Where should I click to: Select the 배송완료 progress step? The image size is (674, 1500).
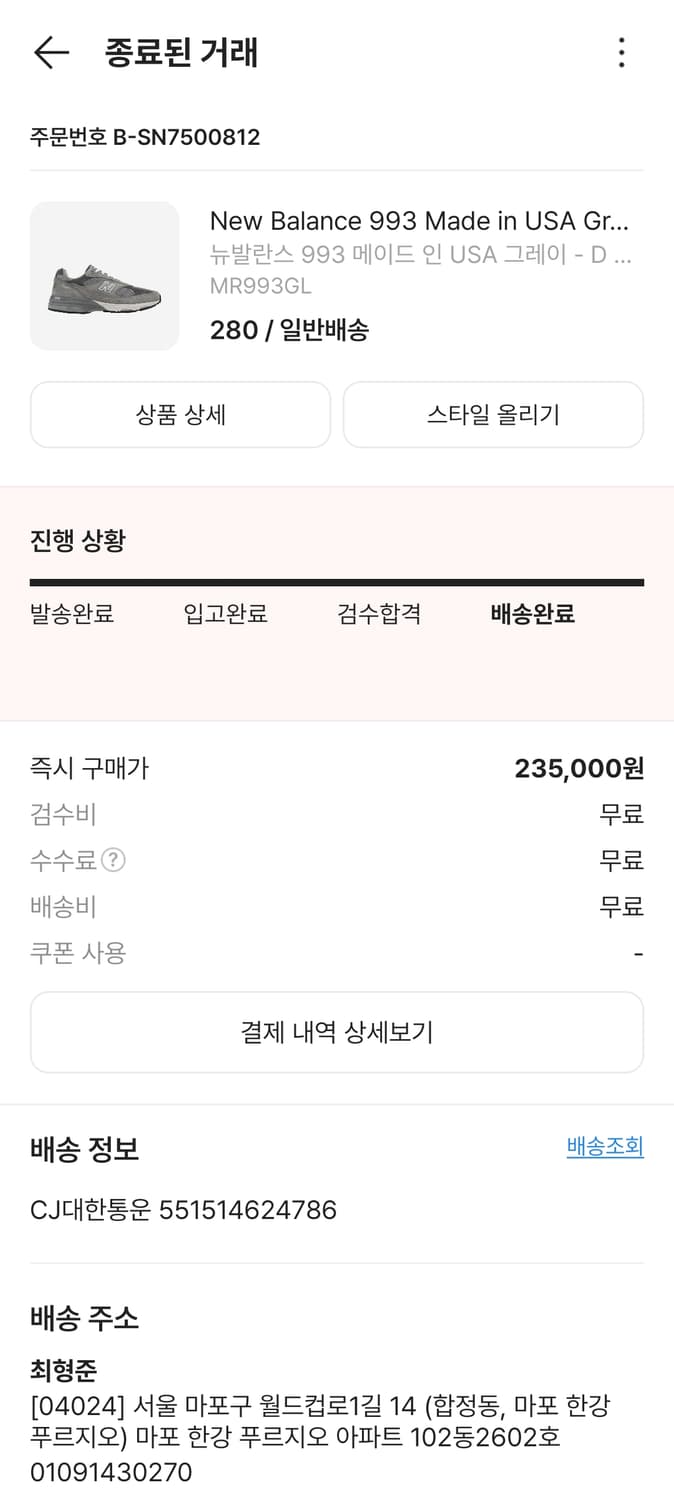coord(531,615)
